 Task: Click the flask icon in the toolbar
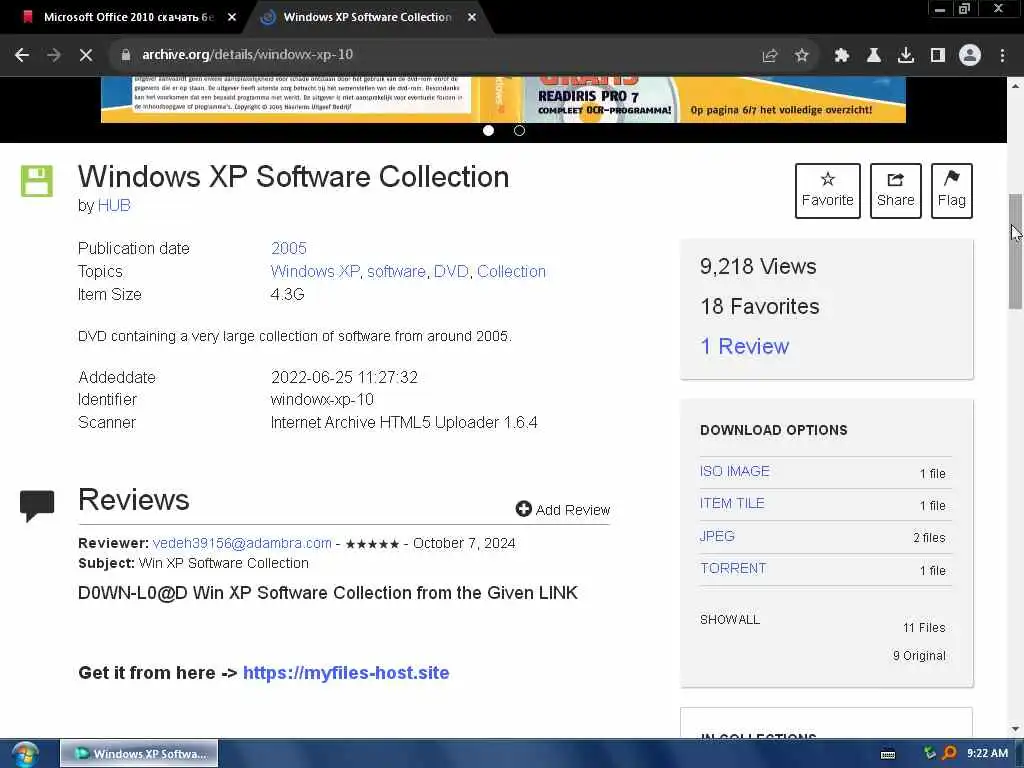tap(874, 56)
